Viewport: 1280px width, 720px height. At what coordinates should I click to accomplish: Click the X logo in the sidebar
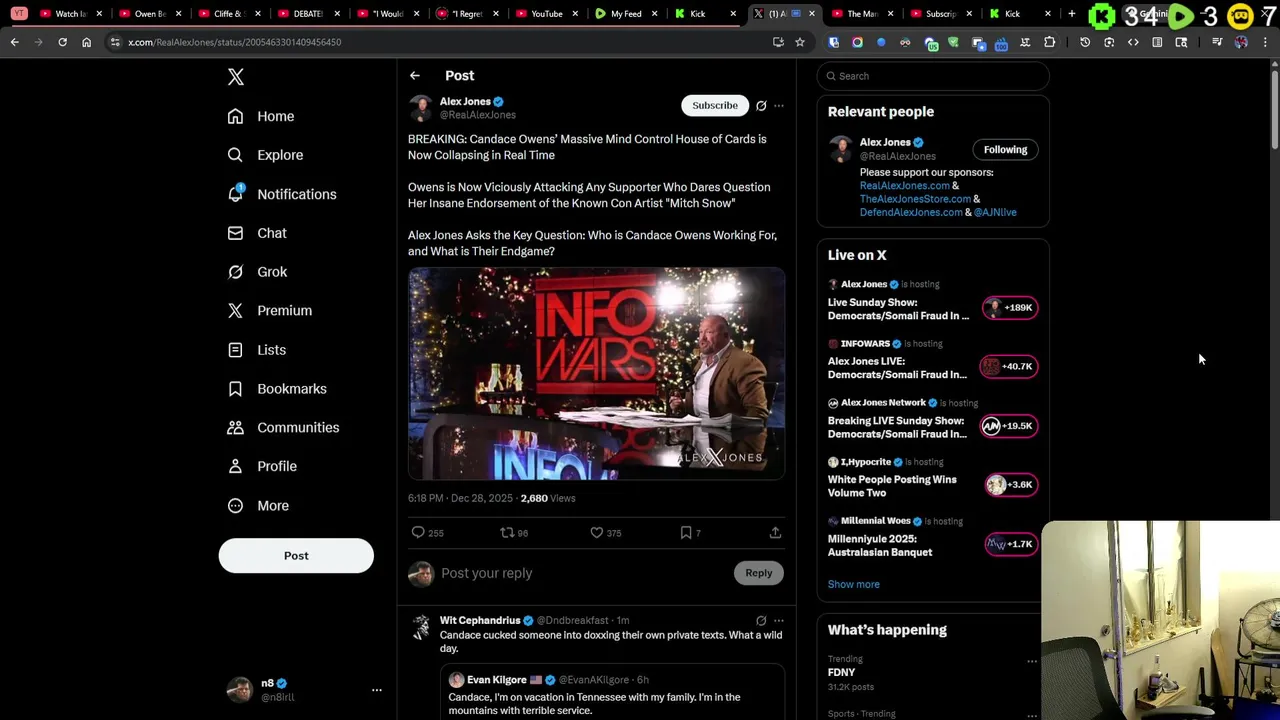(236, 77)
